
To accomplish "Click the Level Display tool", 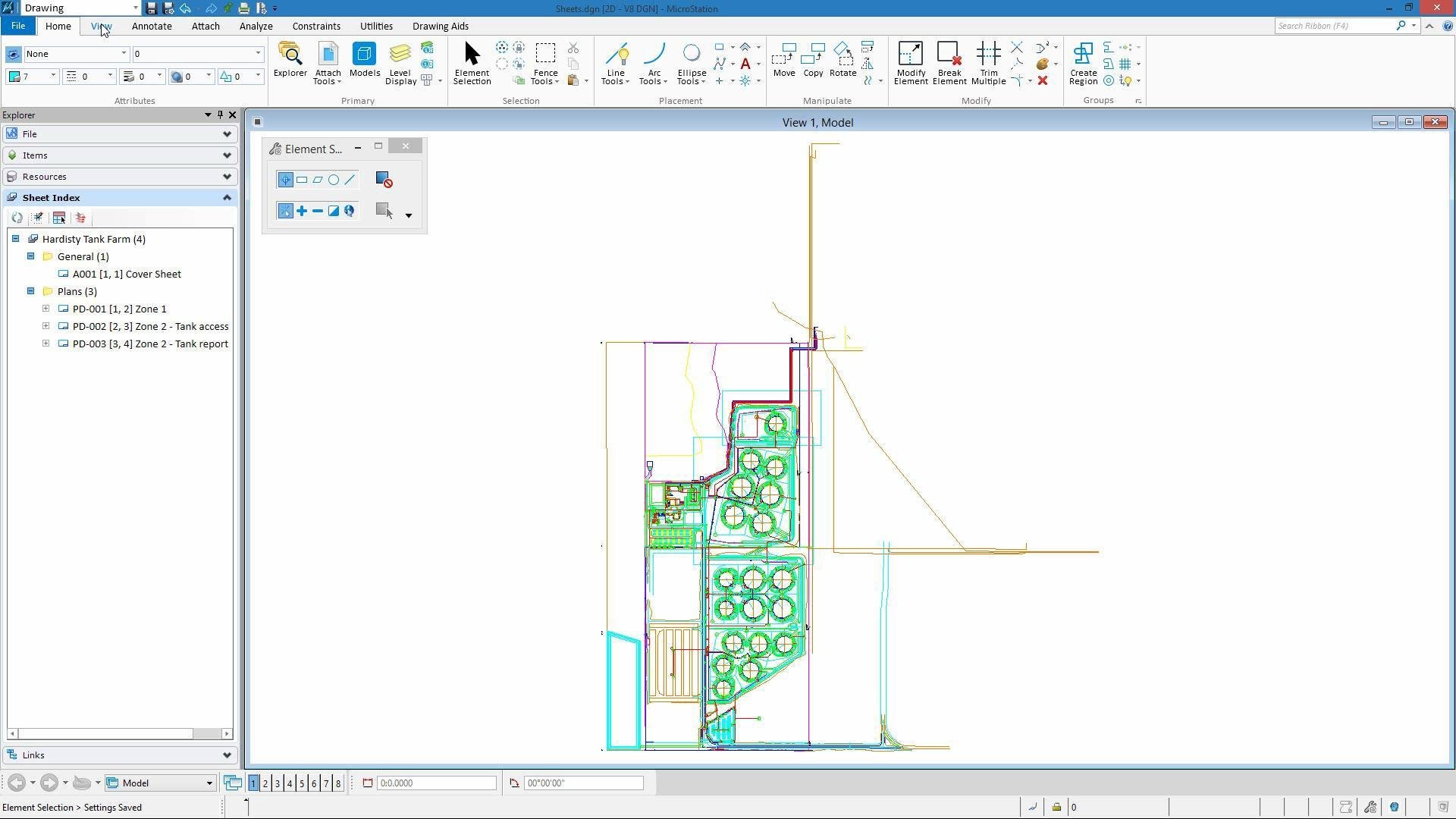I will pyautogui.click(x=399, y=62).
